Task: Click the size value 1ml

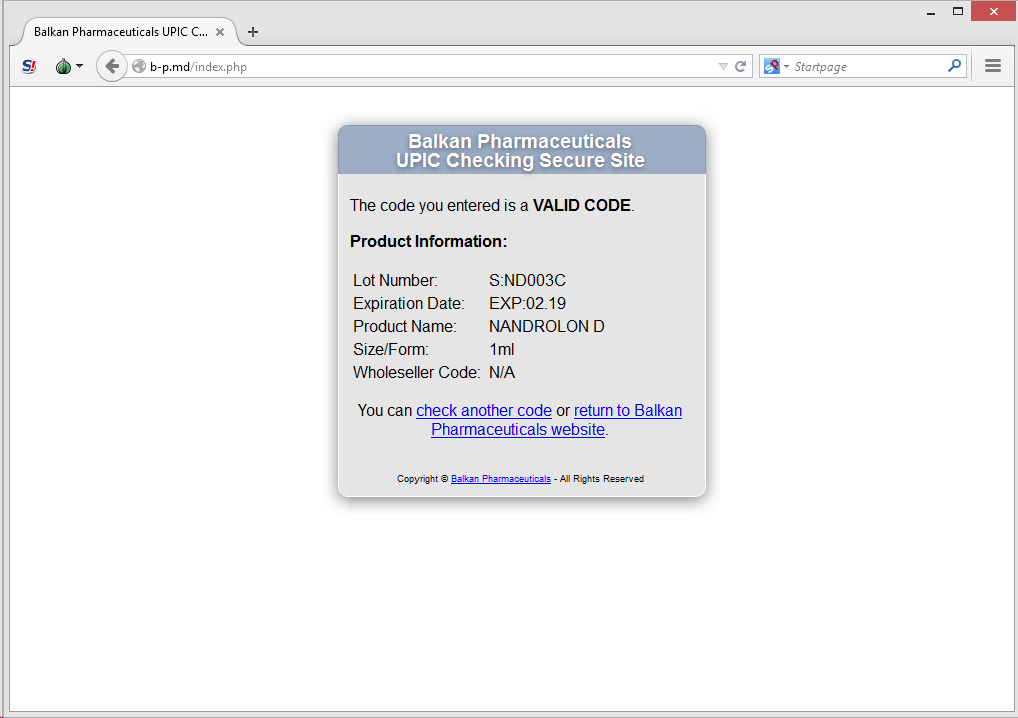Action: click(501, 350)
